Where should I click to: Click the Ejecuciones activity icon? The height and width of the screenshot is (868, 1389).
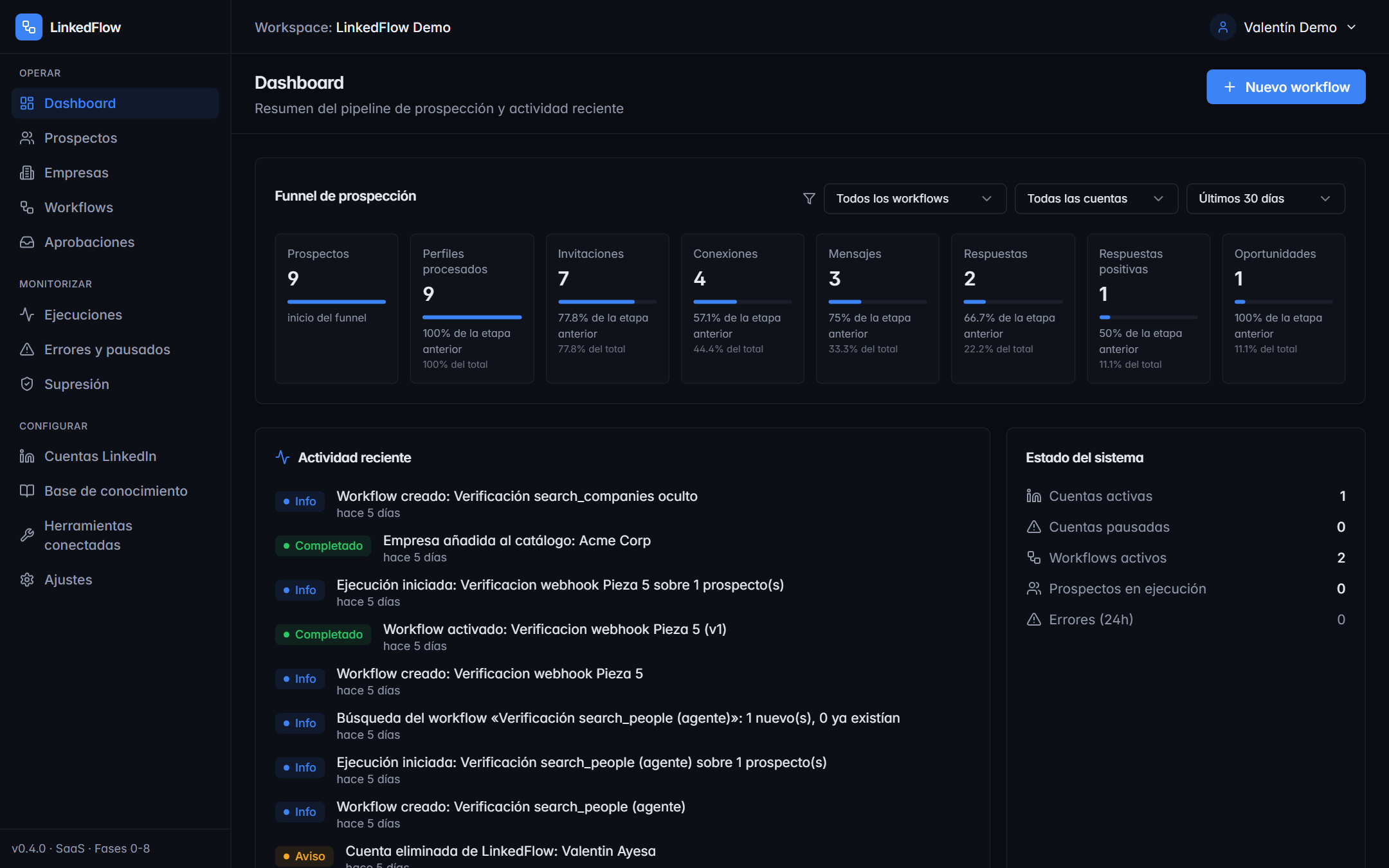(27, 315)
